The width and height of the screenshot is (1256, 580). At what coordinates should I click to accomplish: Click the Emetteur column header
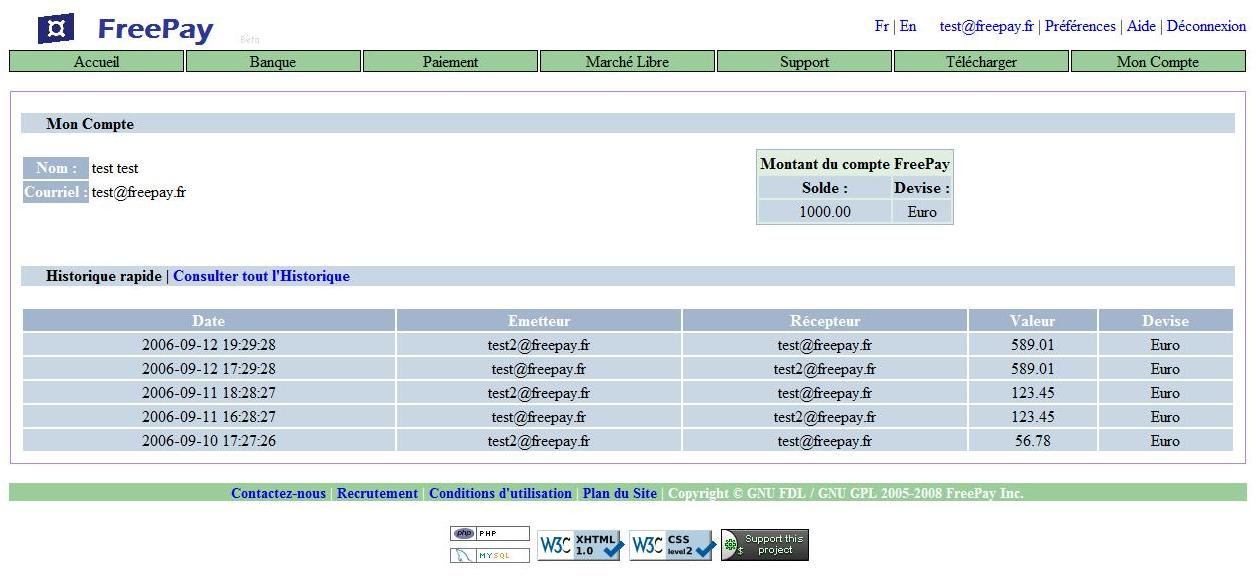(x=539, y=321)
